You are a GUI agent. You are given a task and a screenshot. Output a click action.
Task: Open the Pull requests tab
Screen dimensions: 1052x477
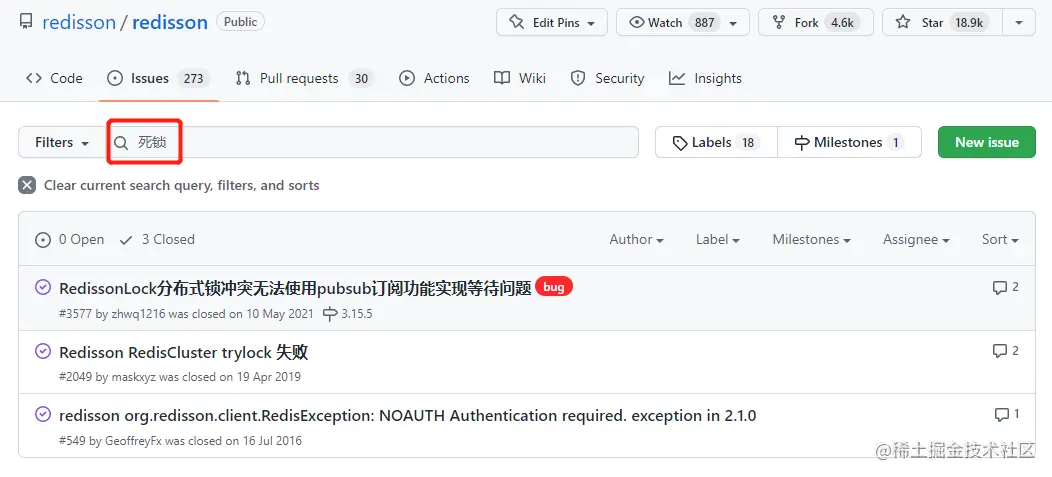tap(304, 78)
